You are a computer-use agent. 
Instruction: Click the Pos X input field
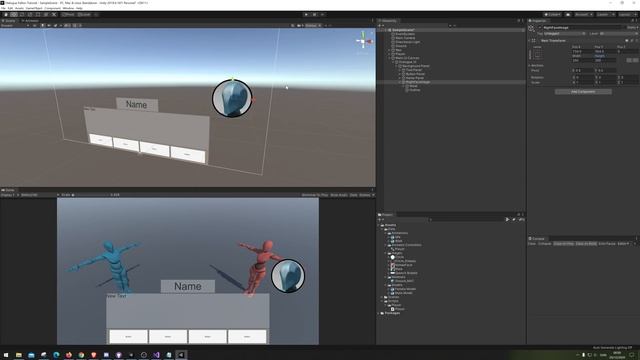[x=582, y=51]
